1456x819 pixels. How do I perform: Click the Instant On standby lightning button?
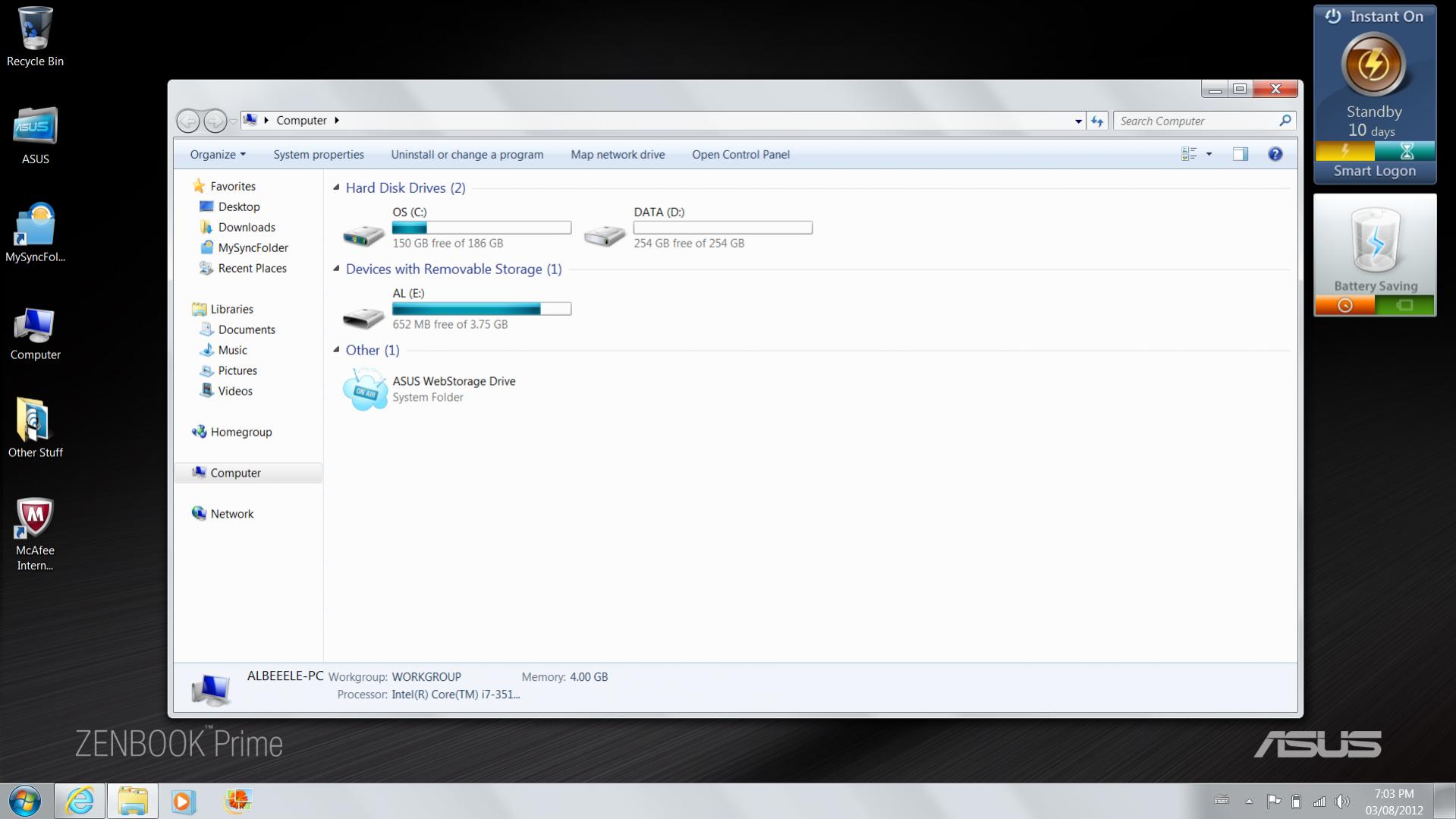pyautogui.click(x=1373, y=65)
